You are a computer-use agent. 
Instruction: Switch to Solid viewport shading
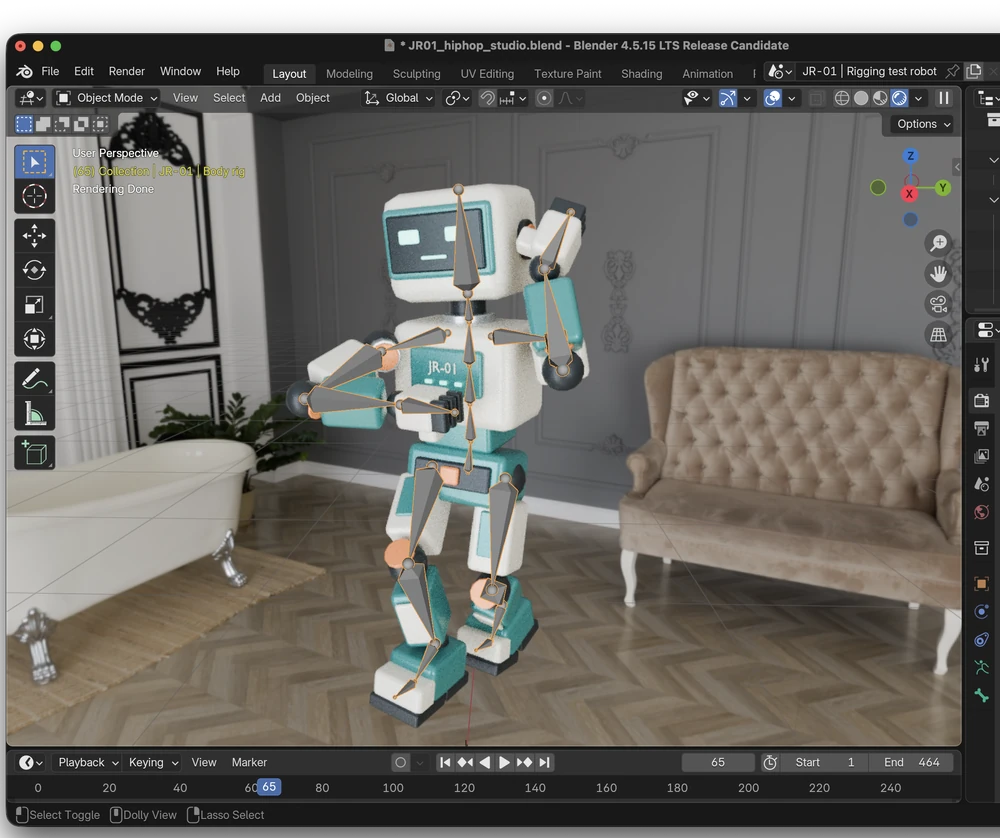(861, 98)
